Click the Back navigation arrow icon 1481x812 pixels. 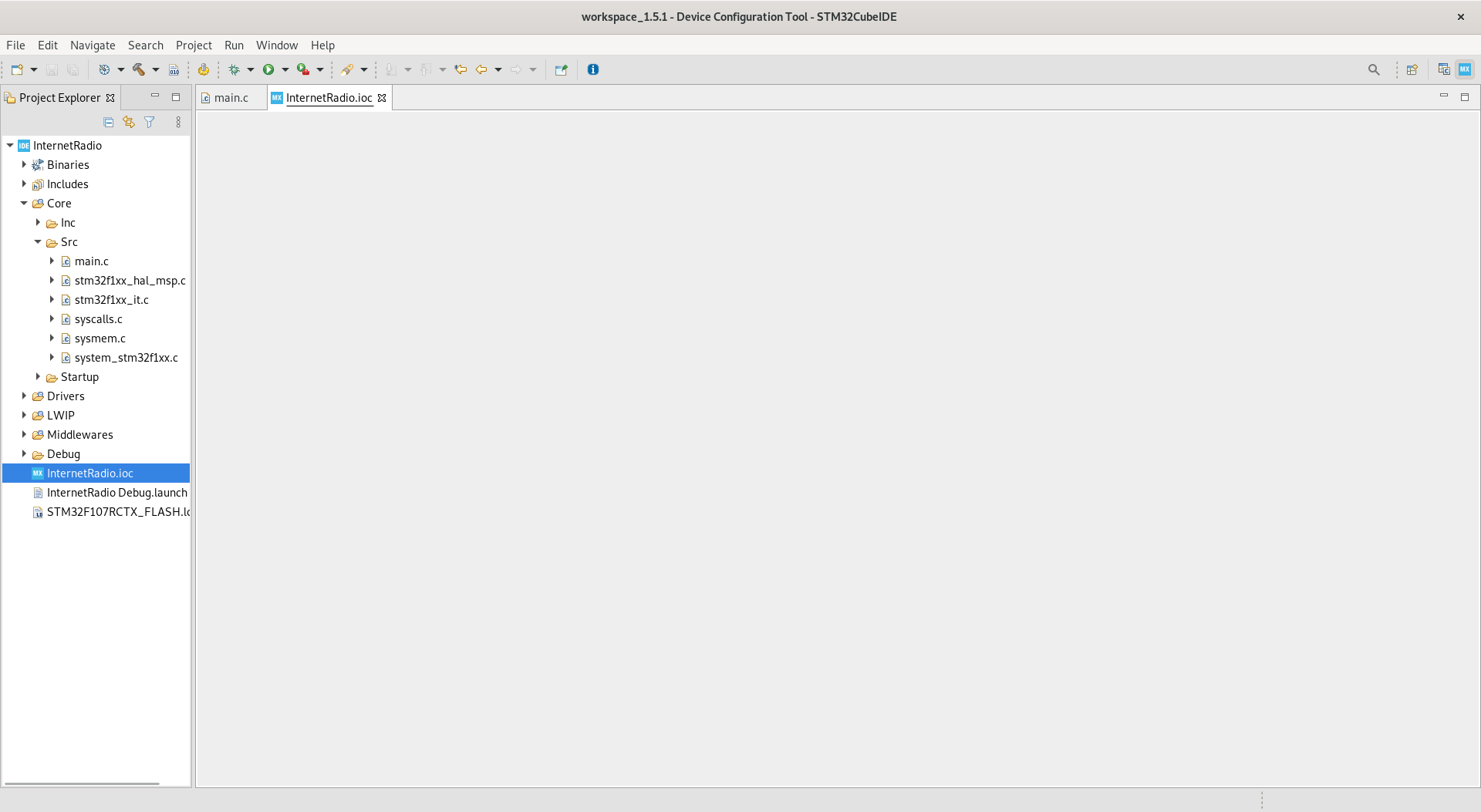click(x=481, y=69)
